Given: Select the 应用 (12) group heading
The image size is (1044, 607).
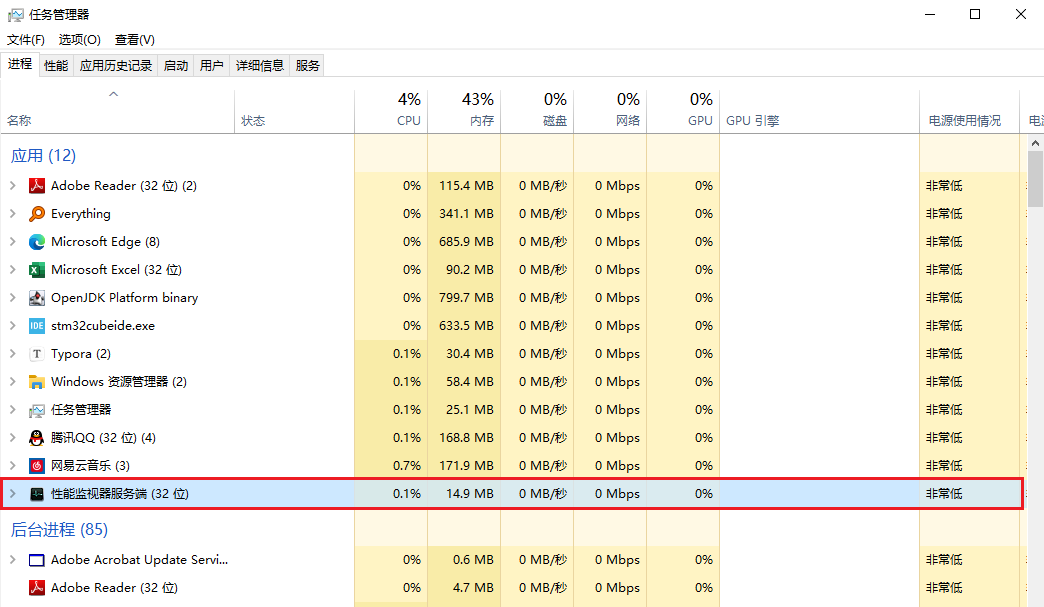Looking at the screenshot, I should tap(43, 156).
